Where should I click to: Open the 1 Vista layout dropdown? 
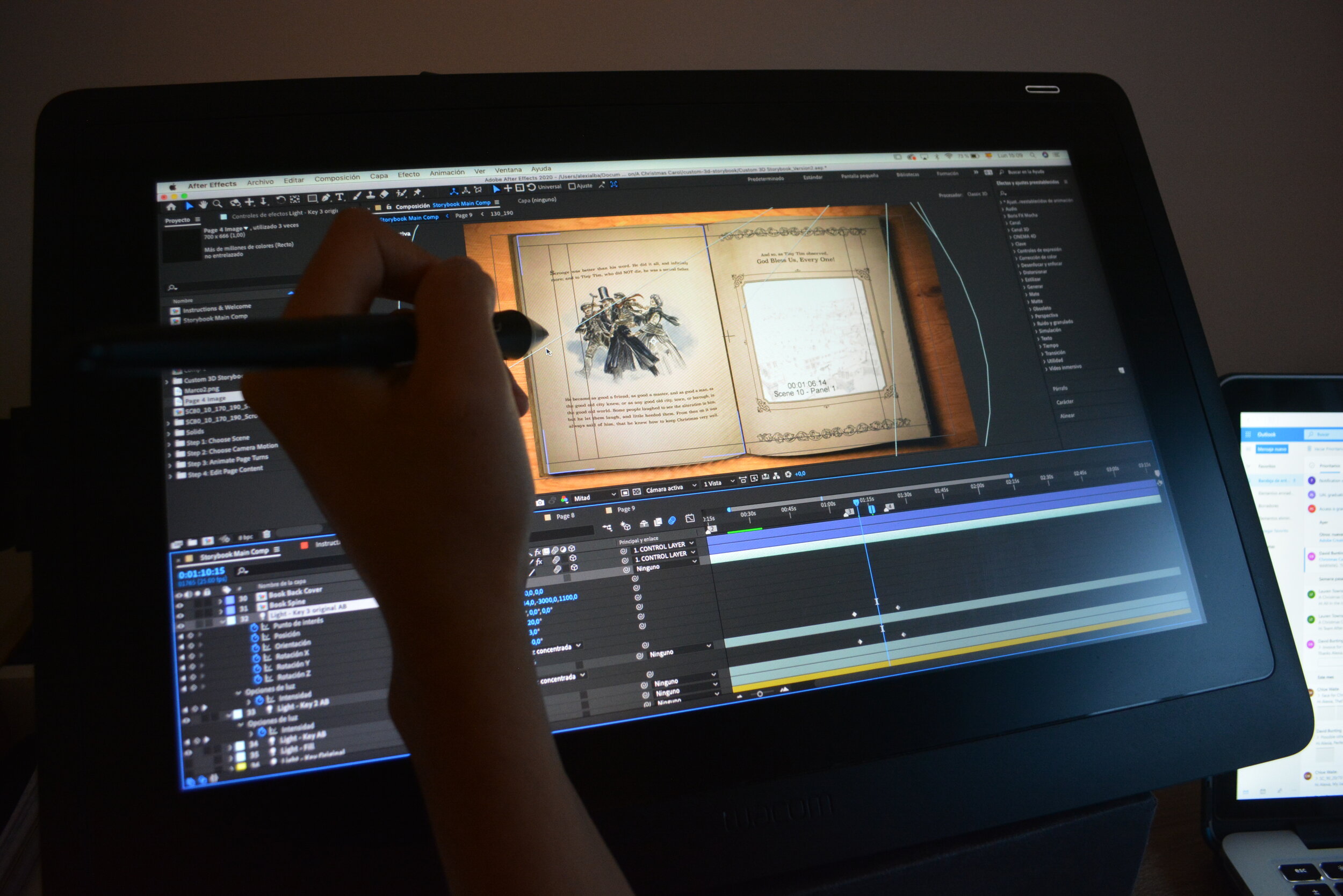(718, 483)
